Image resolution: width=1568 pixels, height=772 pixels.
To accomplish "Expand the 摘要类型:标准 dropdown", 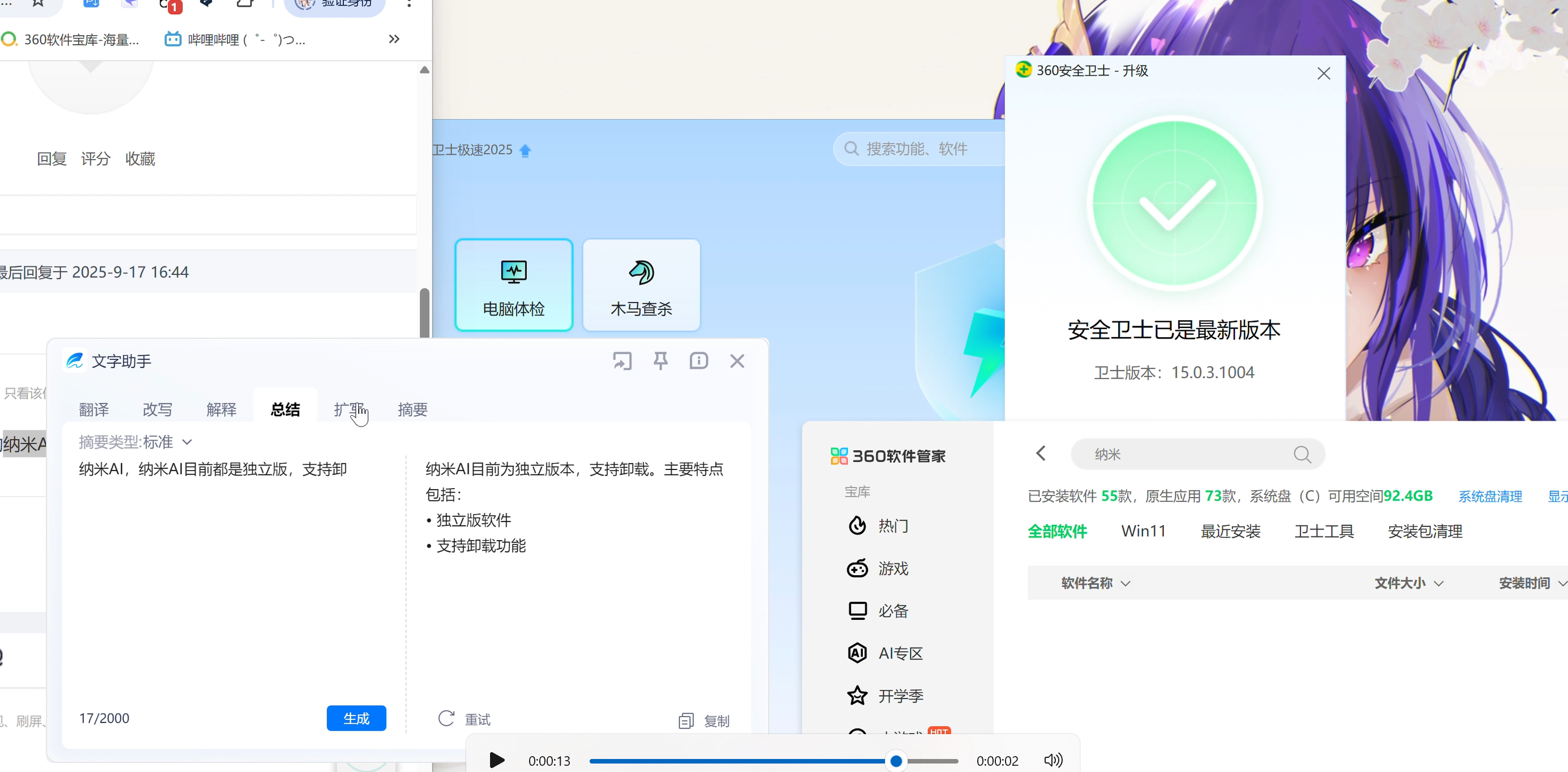I will pos(135,442).
